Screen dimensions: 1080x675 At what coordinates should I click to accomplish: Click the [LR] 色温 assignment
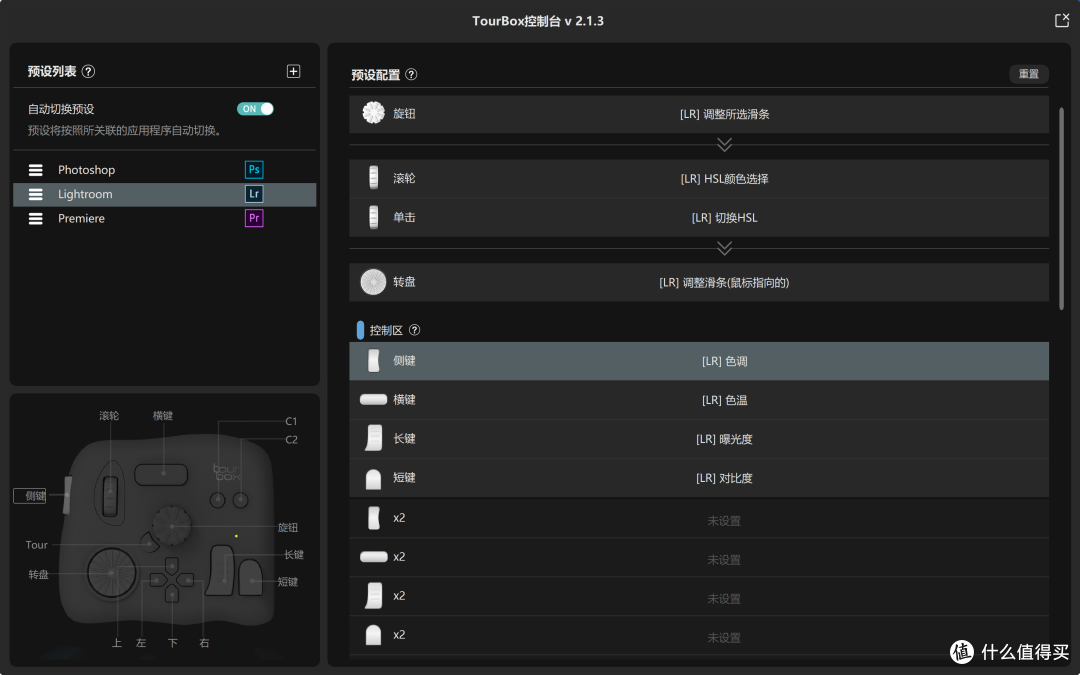pyautogui.click(x=724, y=400)
